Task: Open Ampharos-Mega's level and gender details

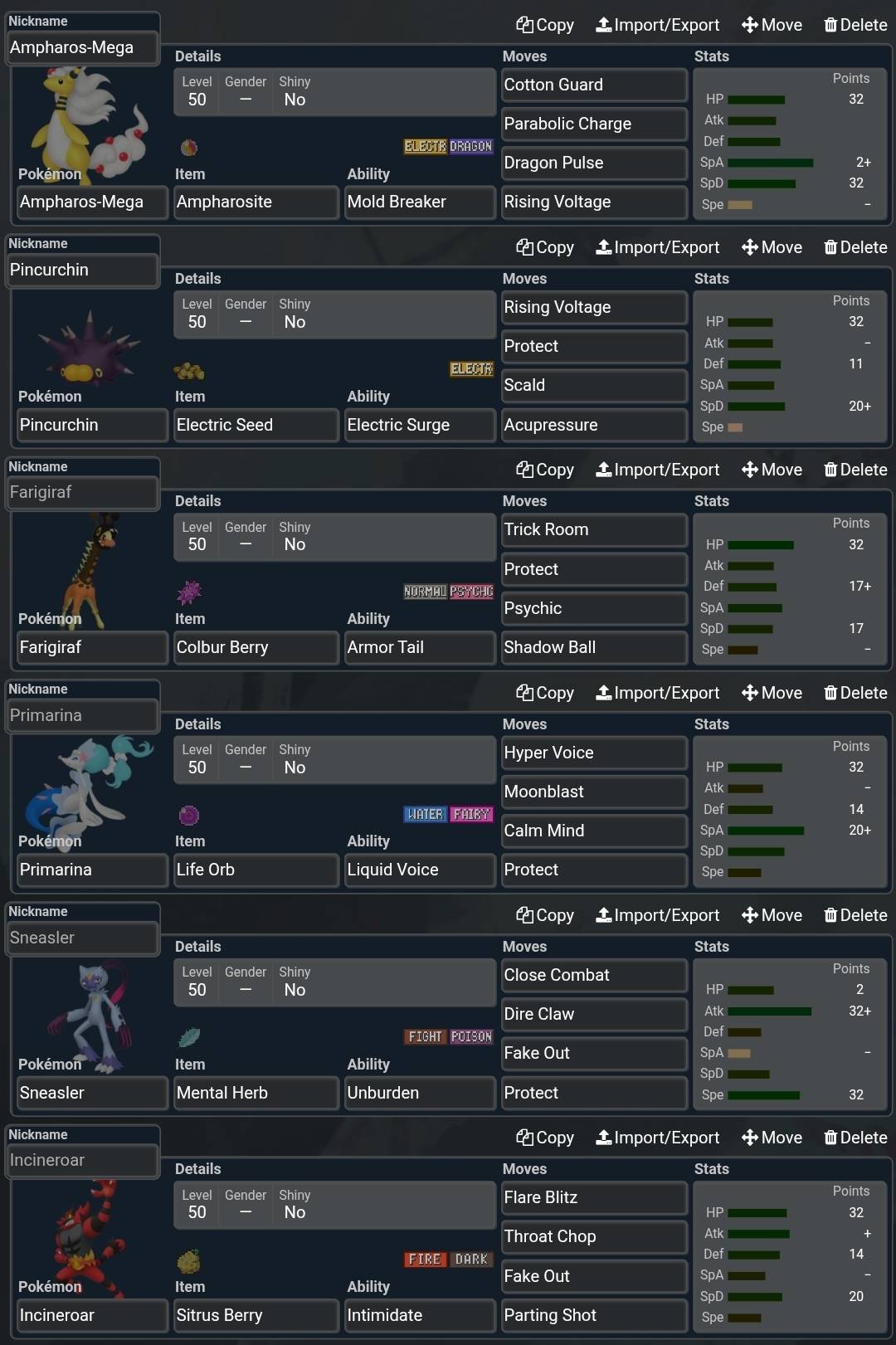Action: click(x=334, y=91)
